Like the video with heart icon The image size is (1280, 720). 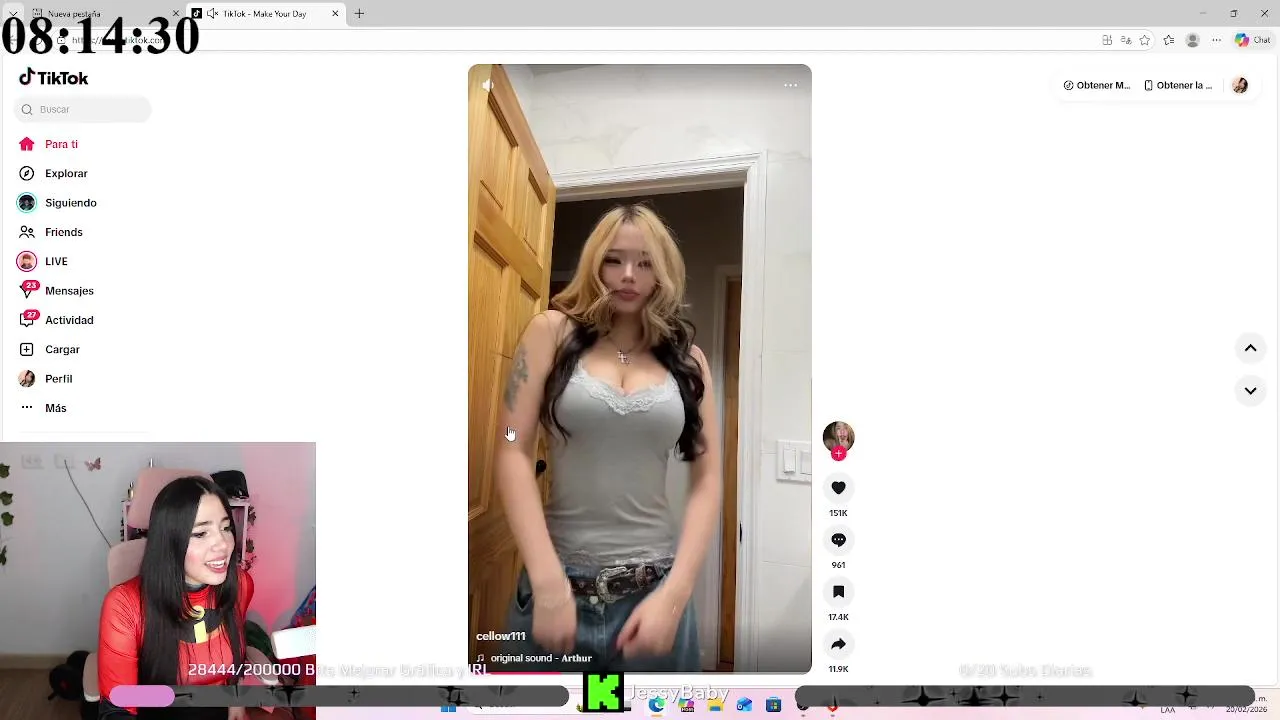[x=838, y=487]
